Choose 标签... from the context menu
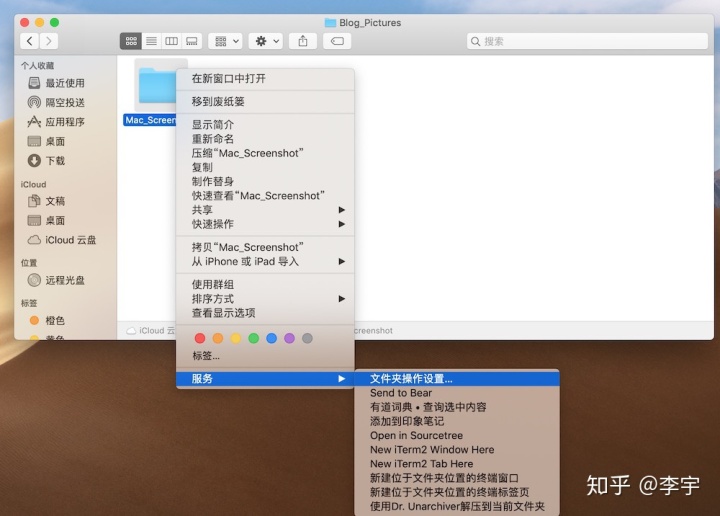 tap(265, 356)
